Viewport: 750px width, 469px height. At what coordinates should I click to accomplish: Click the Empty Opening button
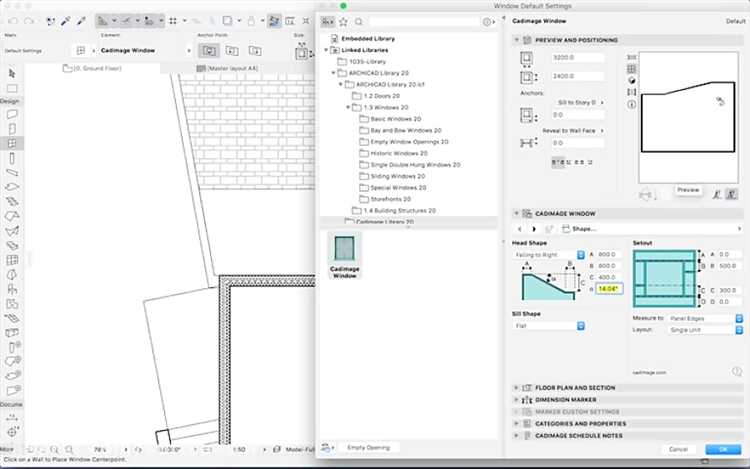(368, 447)
